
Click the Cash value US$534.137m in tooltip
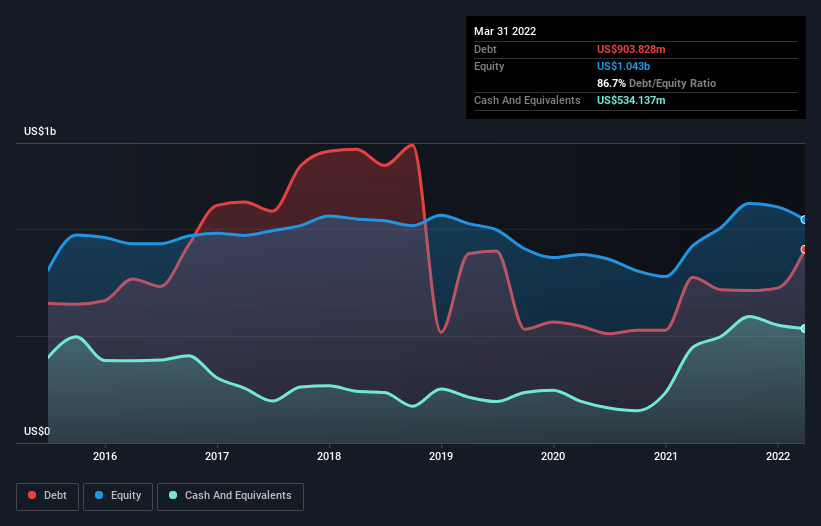click(631, 100)
